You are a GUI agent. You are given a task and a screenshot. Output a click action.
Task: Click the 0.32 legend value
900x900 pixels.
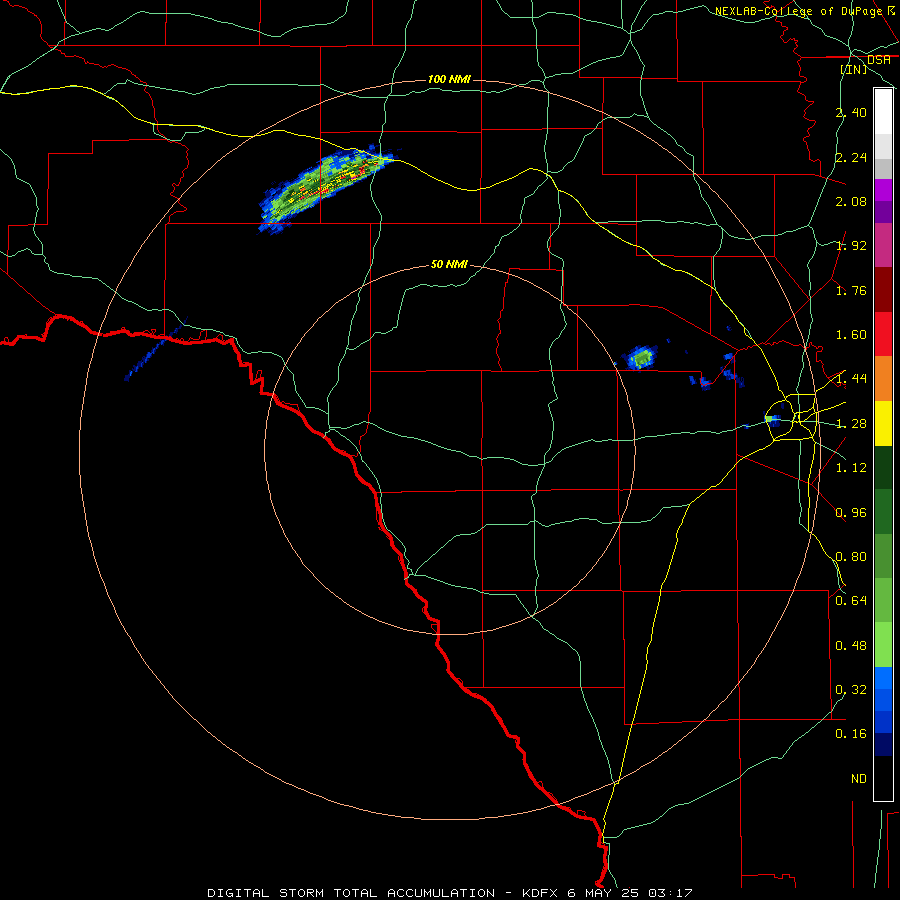point(851,689)
